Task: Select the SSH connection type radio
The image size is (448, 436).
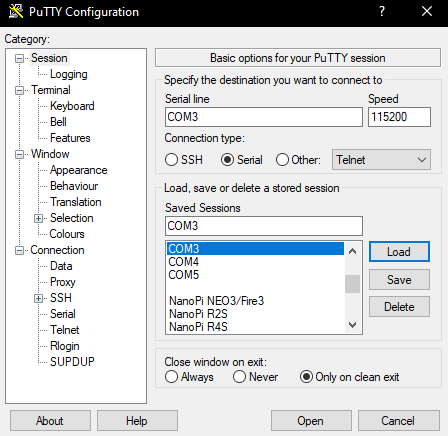Action: click(171, 160)
